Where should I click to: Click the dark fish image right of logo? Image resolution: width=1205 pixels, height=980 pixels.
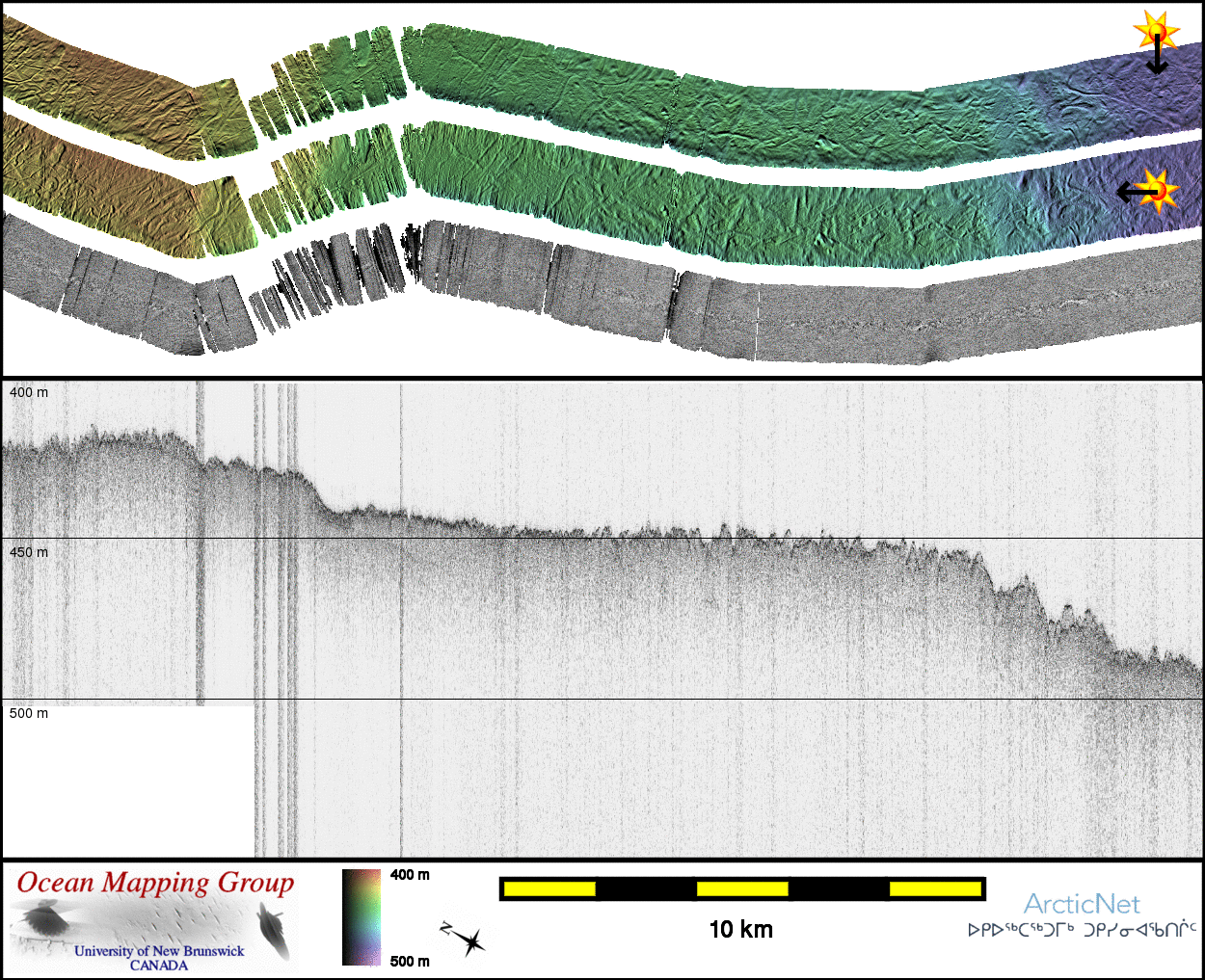point(273,932)
